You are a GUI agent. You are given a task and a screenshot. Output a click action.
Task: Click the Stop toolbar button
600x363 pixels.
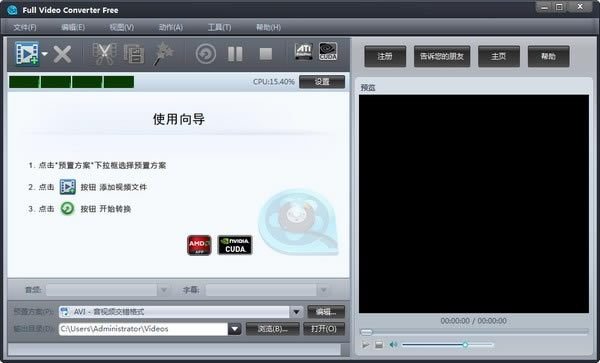[x=266, y=54]
